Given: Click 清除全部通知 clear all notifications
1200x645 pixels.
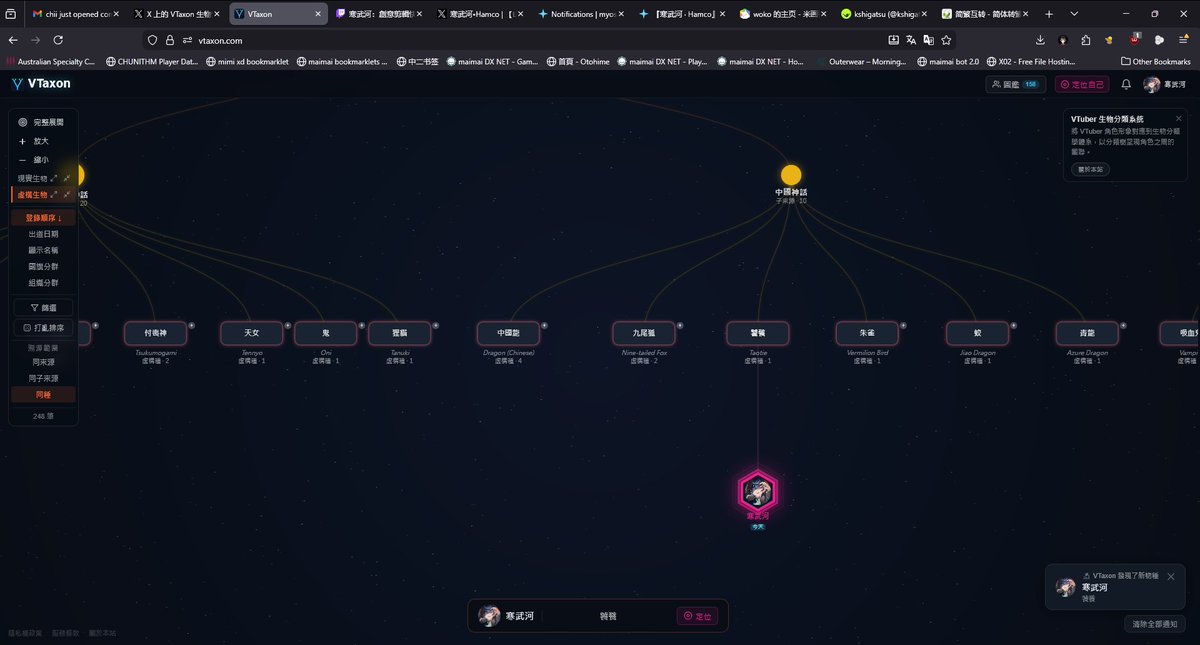Looking at the screenshot, I should [1156, 624].
